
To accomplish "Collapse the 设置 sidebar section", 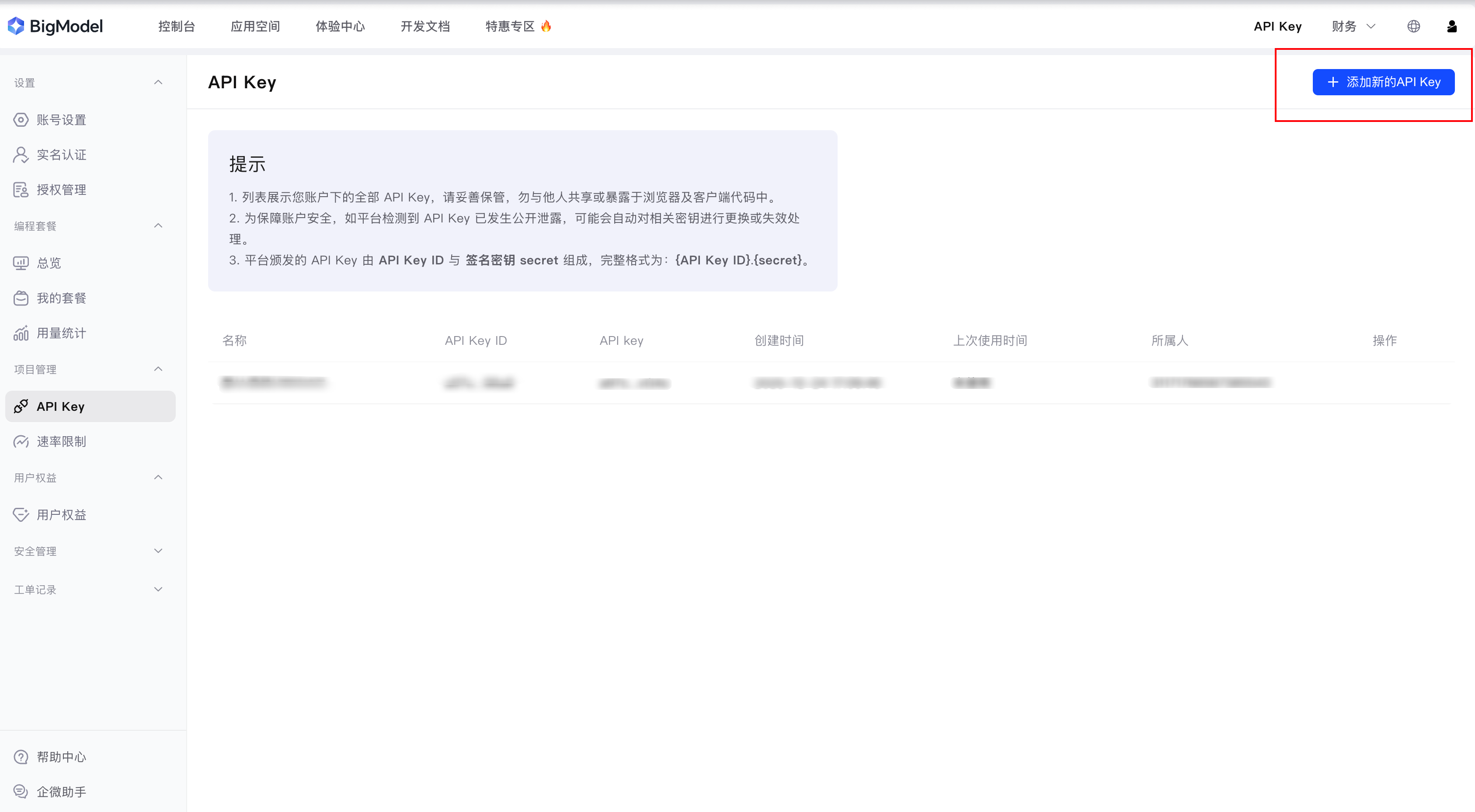I will (158, 83).
